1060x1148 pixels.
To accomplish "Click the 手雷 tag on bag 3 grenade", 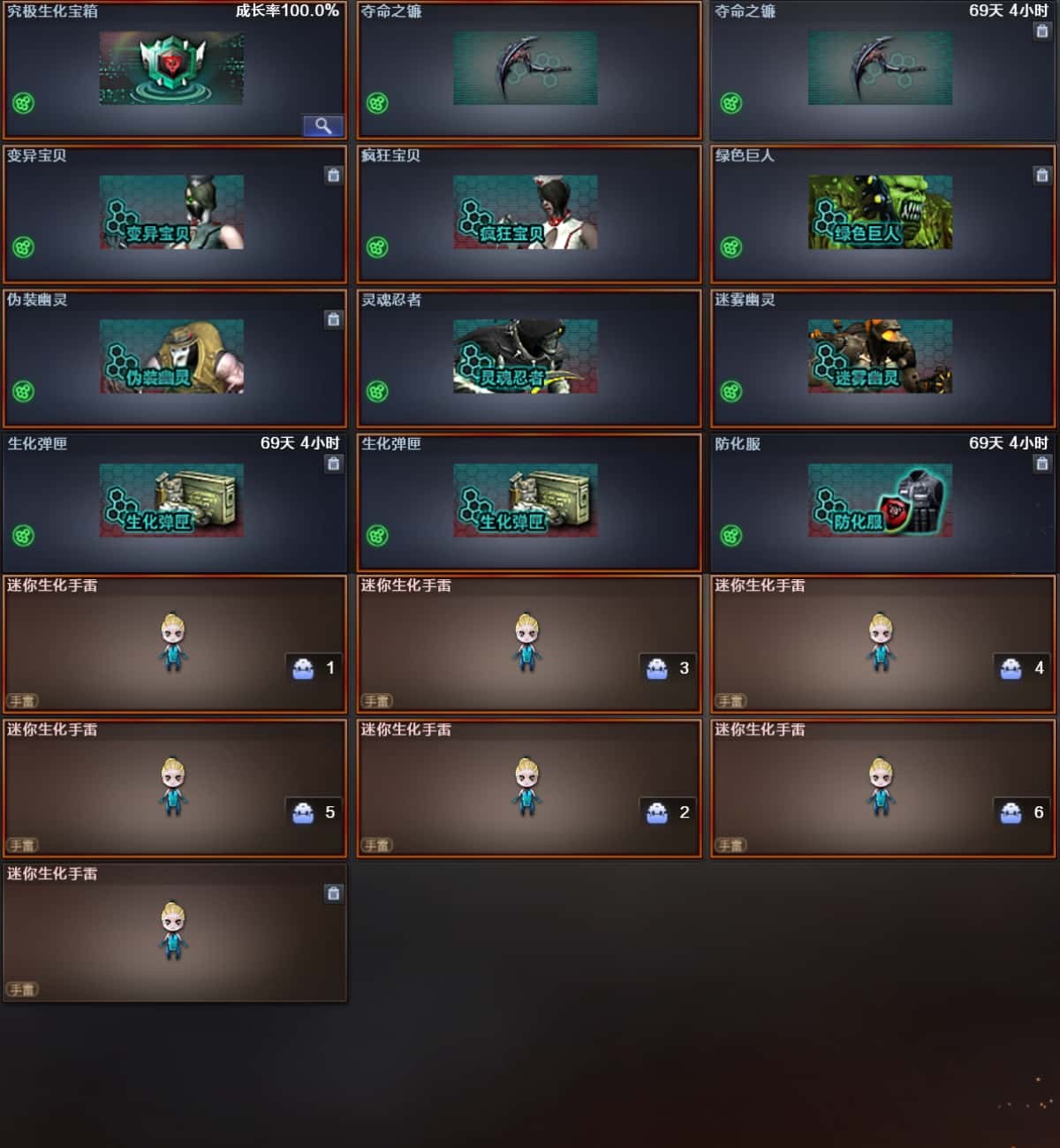I will pyautogui.click(x=377, y=701).
